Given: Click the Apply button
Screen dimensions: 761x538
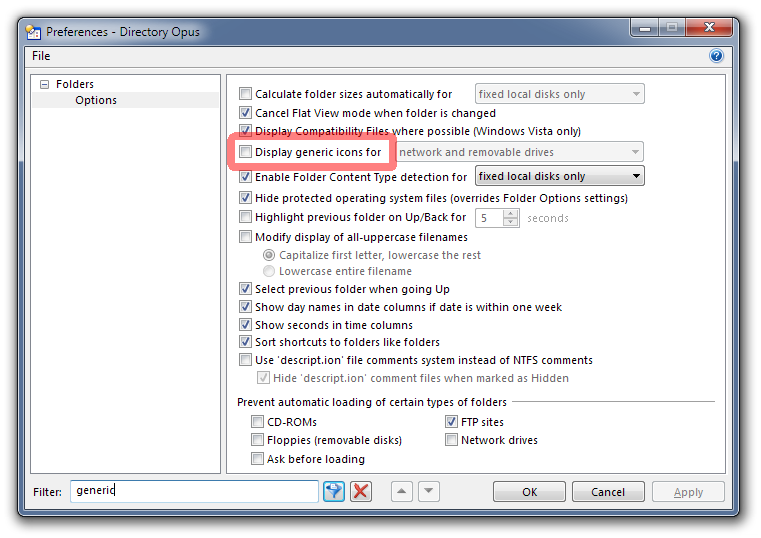Looking at the screenshot, I should [688, 492].
